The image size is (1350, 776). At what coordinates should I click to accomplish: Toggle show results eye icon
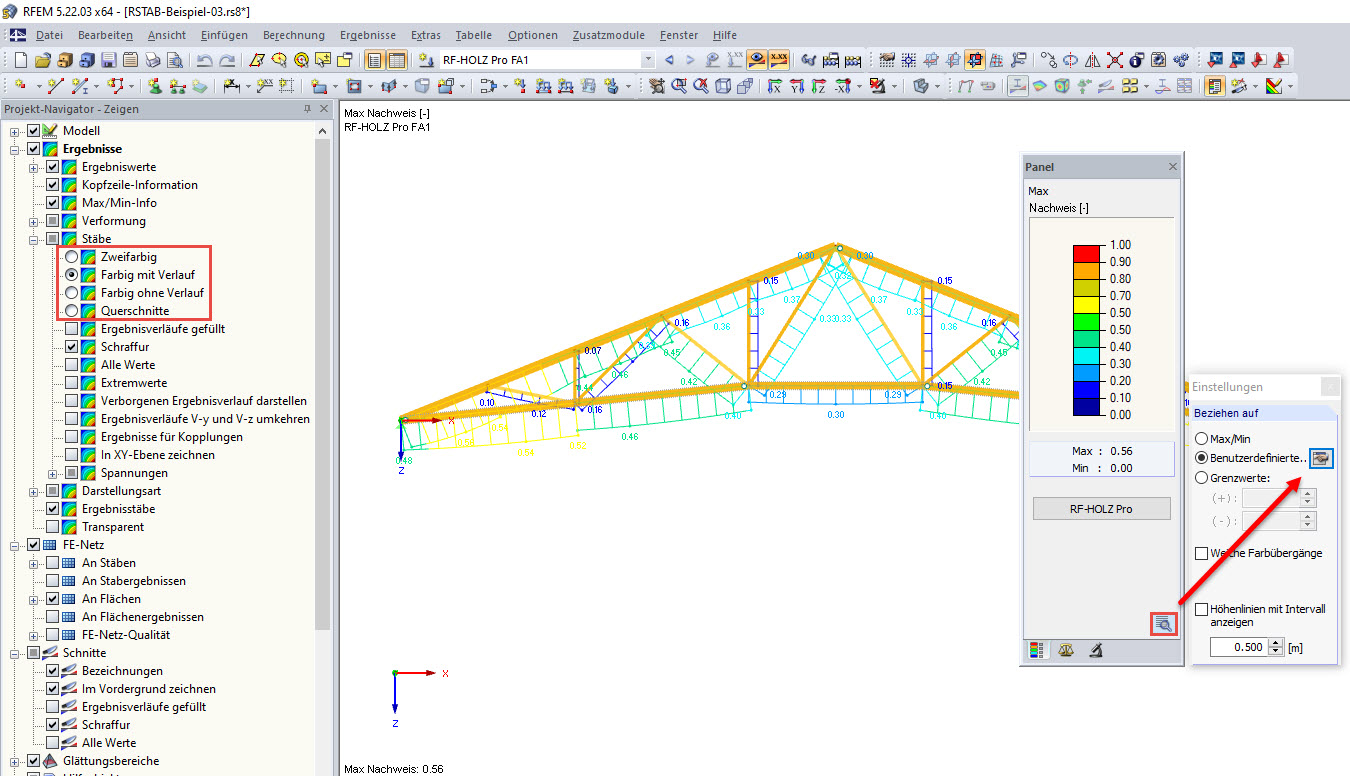[x=757, y=60]
